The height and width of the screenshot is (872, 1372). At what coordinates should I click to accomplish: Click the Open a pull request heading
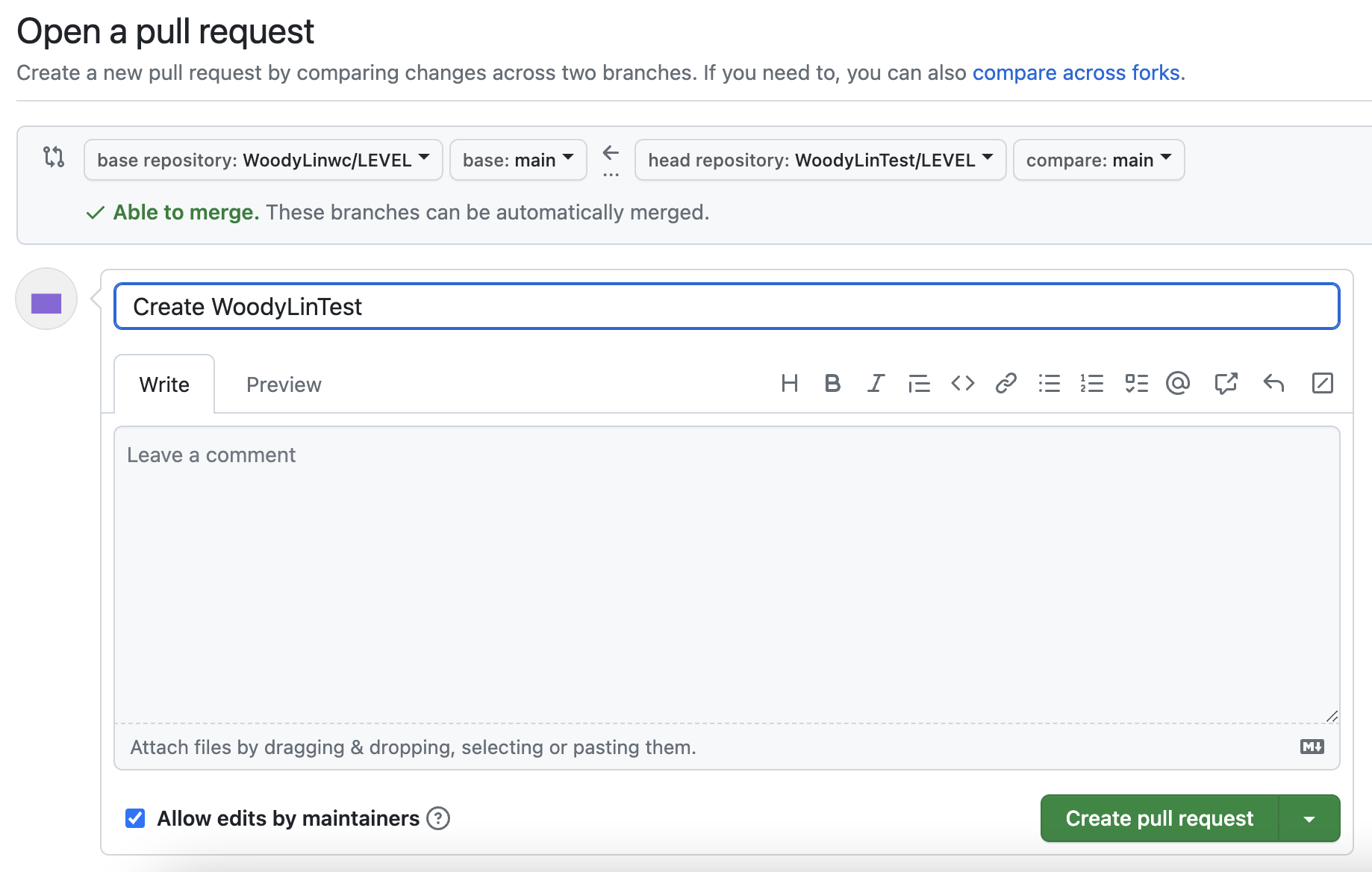coord(165,31)
